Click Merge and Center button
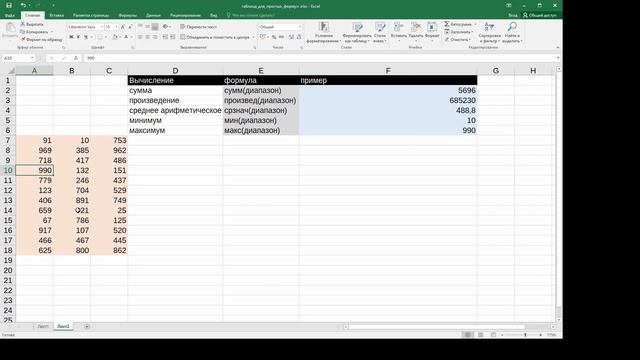 (x=215, y=37)
